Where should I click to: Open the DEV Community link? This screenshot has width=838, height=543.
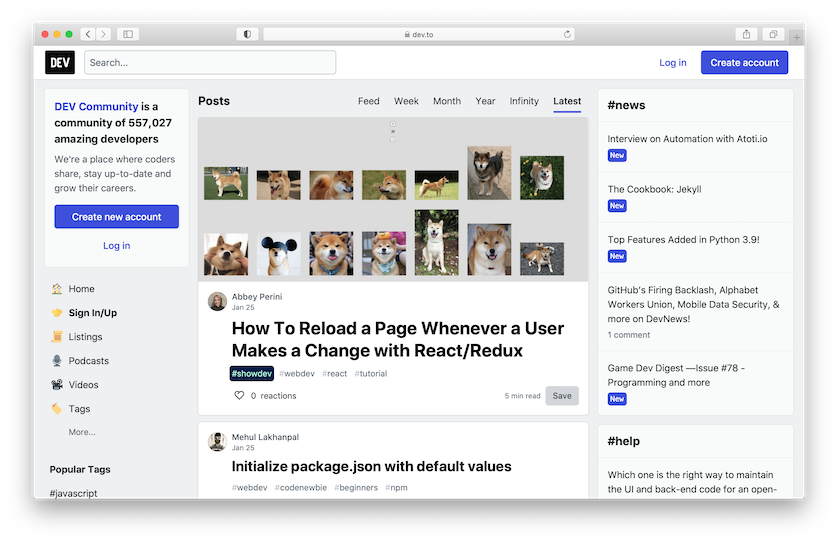click(96, 106)
